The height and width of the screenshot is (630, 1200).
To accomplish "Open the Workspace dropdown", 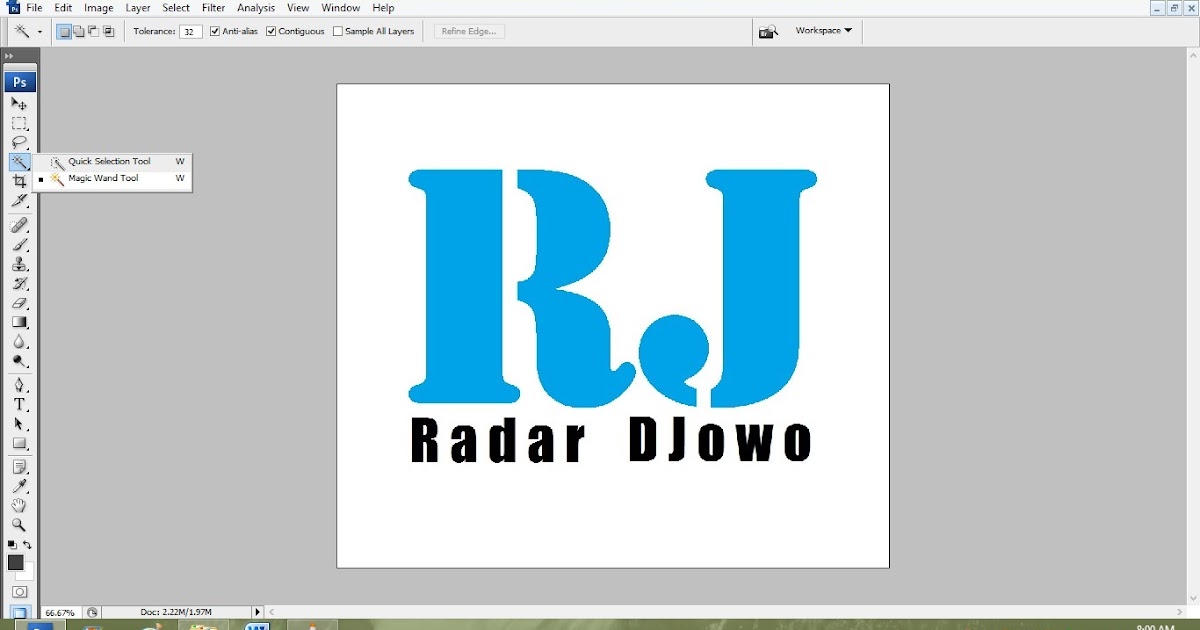I will (x=822, y=31).
